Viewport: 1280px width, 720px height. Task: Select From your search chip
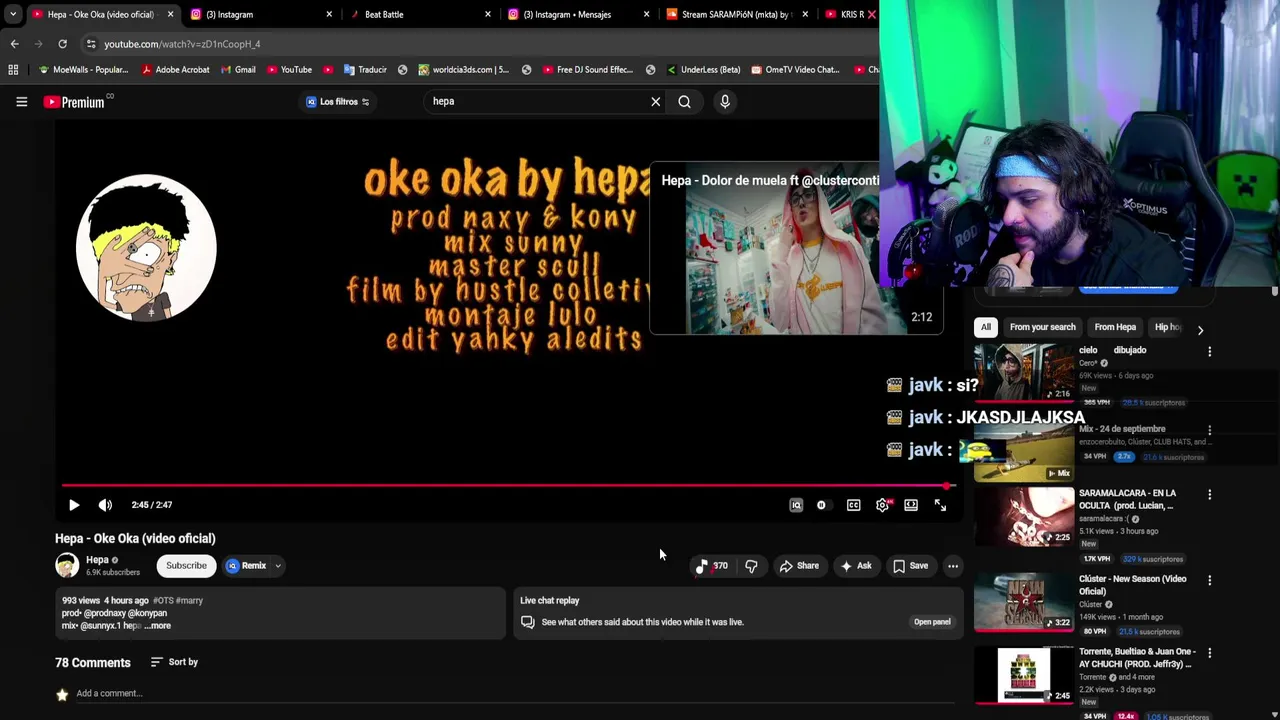[x=1042, y=327]
